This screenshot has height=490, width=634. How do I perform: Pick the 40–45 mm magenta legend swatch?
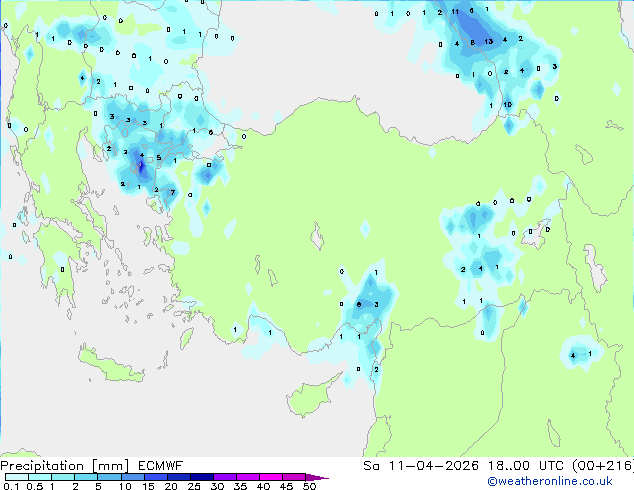coord(271,477)
